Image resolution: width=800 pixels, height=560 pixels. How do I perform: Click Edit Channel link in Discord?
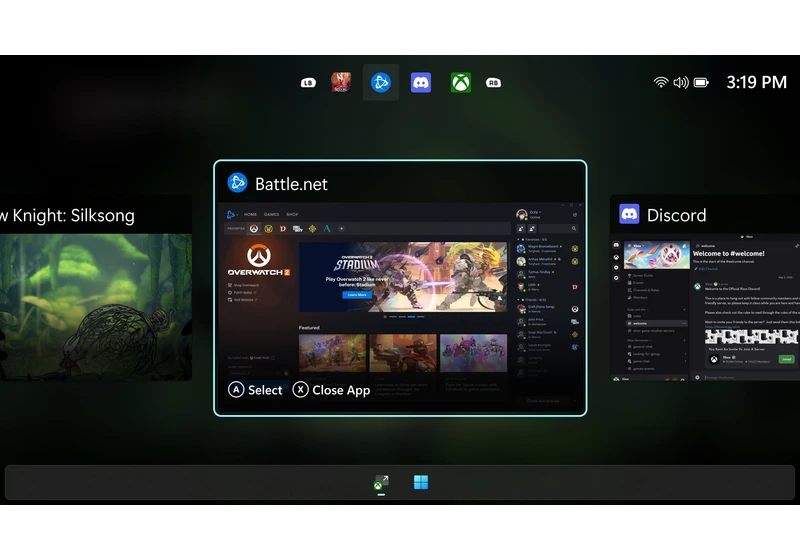pyautogui.click(x=707, y=269)
